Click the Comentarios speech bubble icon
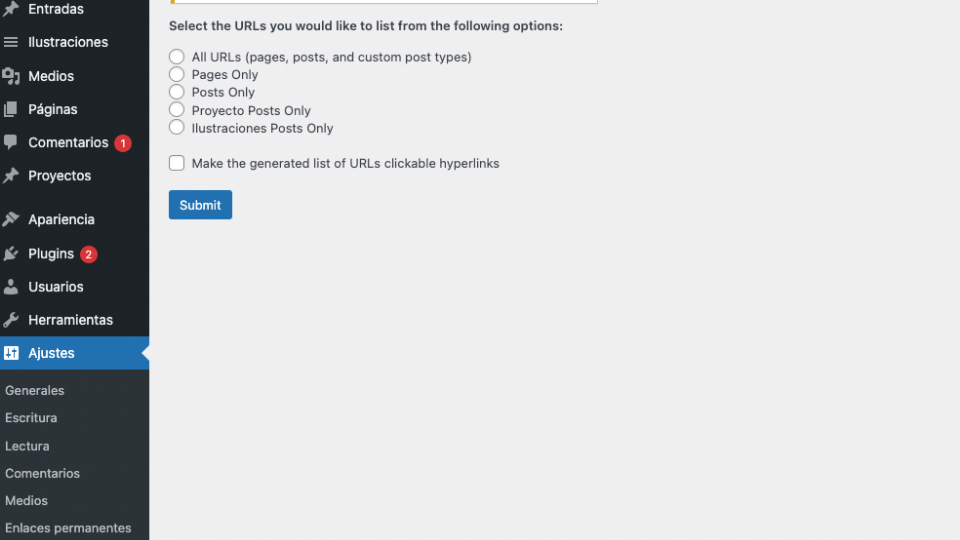Screen dimensions: 960x540 pos(10,142)
